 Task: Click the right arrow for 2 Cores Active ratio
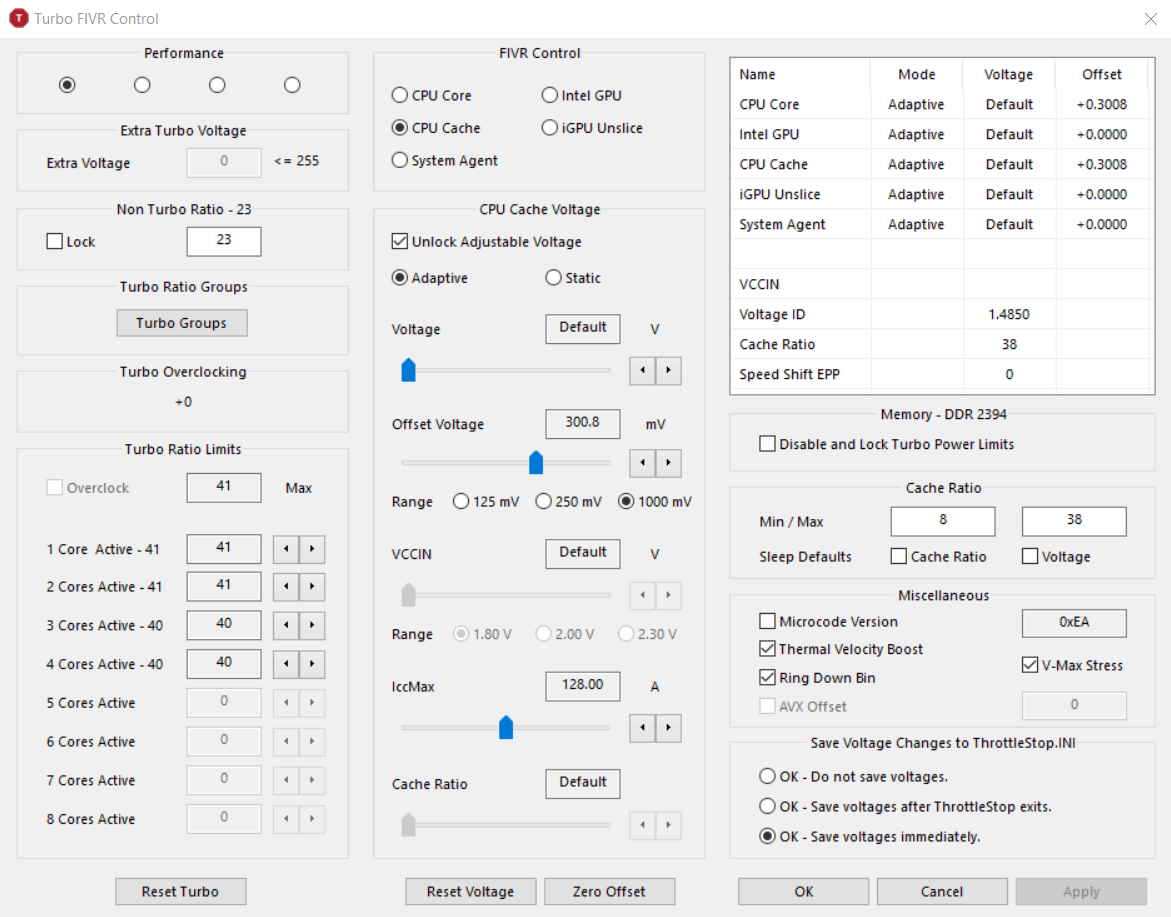(x=312, y=586)
